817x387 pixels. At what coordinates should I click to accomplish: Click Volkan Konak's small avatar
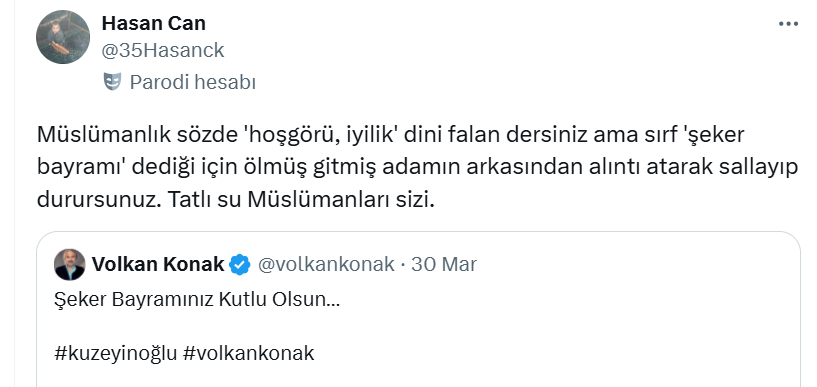click(69, 265)
